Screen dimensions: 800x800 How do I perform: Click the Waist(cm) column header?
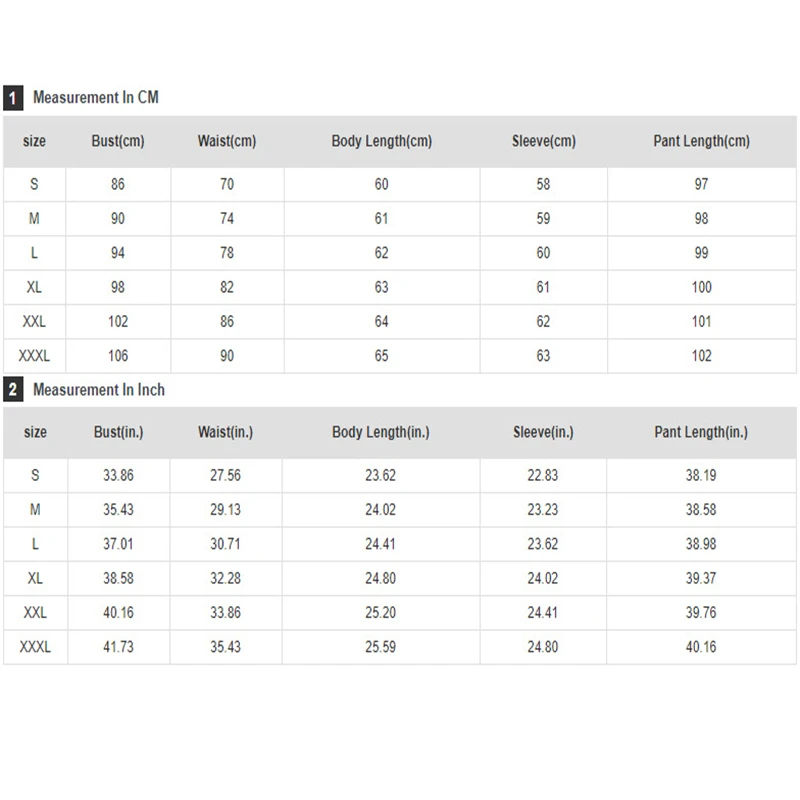pos(227,141)
